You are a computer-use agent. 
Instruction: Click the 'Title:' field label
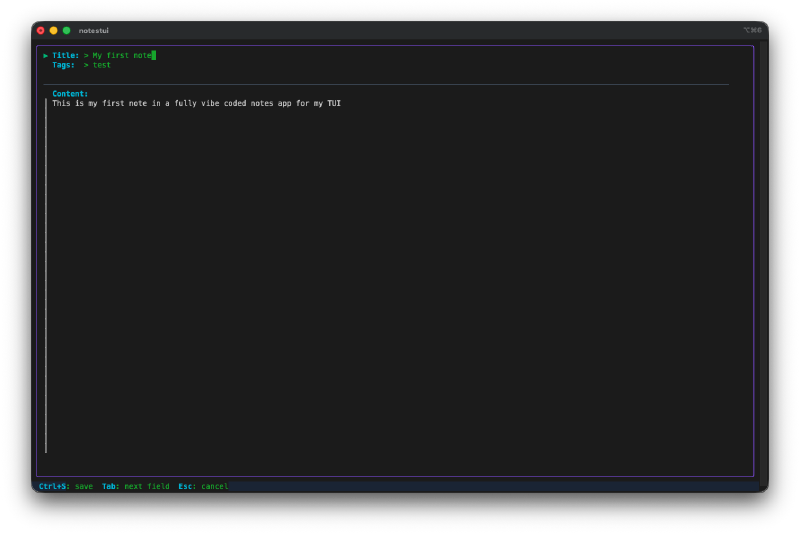[66, 55]
